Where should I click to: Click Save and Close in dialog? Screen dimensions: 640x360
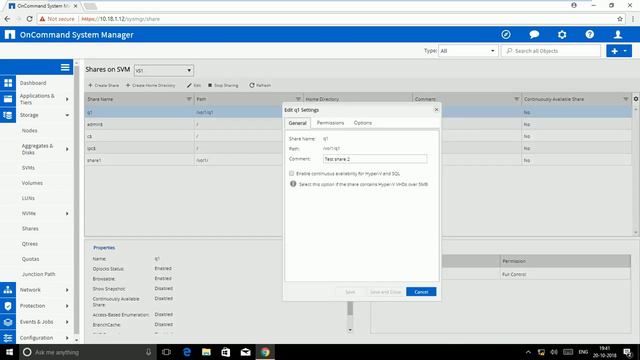(385, 292)
